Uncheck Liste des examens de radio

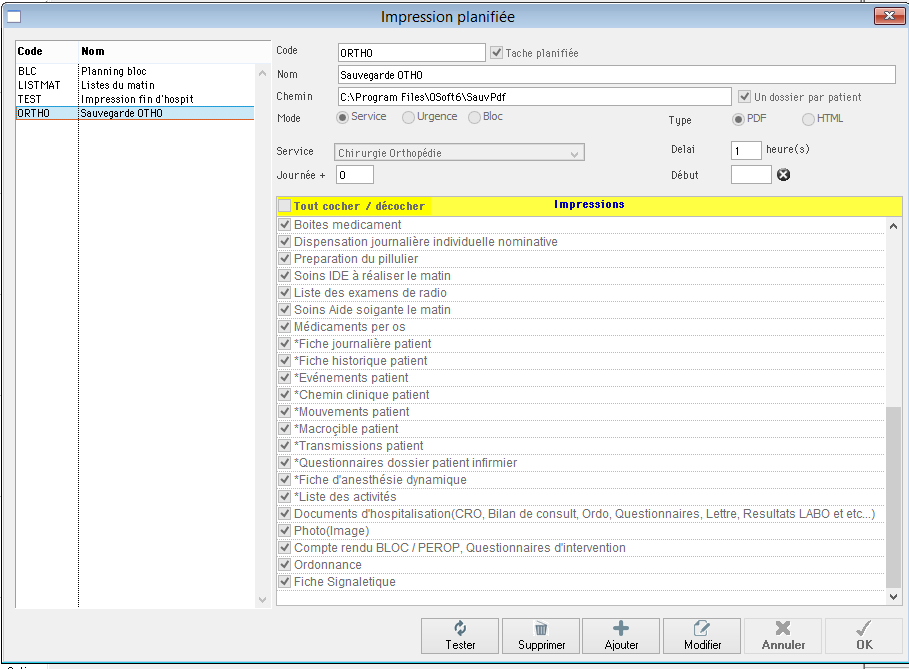(x=285, y=292)
